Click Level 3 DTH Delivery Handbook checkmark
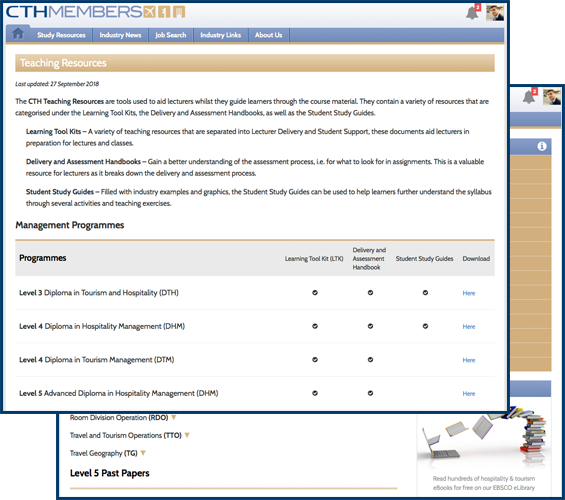This screenshot has height=500, width=565. coord(370,293)
